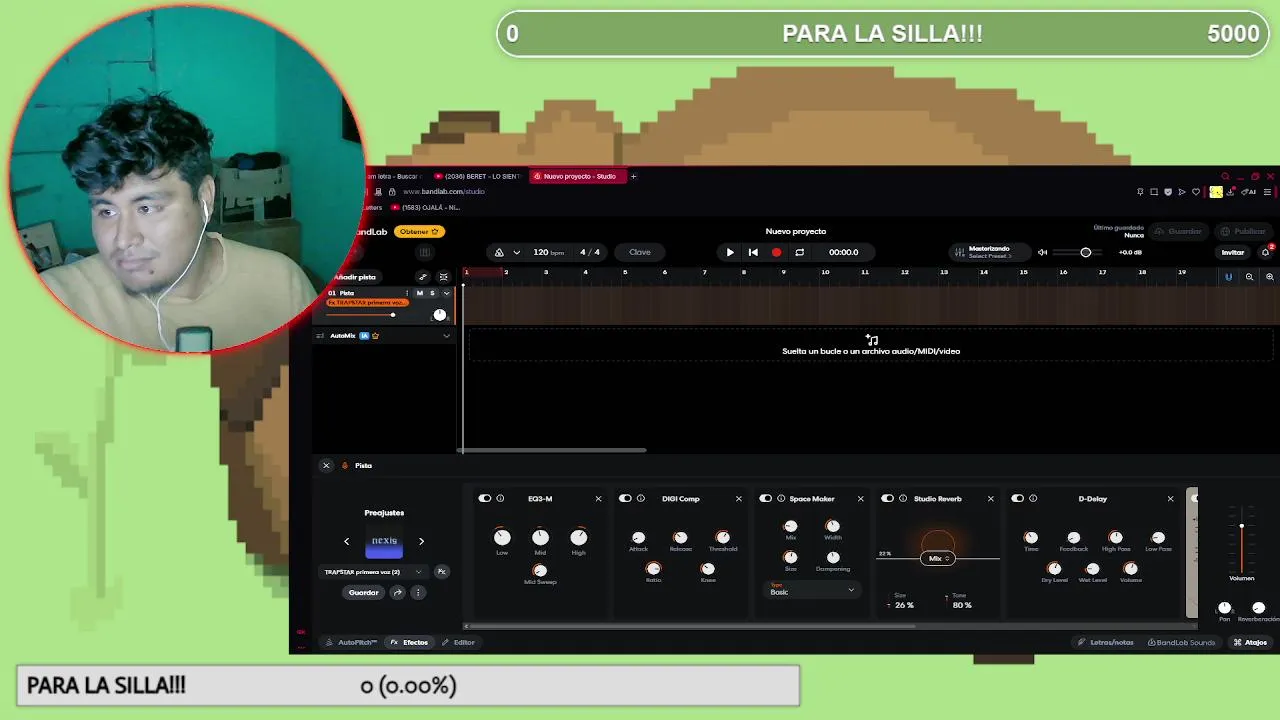Toggle the Studio Reverb power switch
The width and height of the screenshot is (1280, 720).
tap(887, 498)
